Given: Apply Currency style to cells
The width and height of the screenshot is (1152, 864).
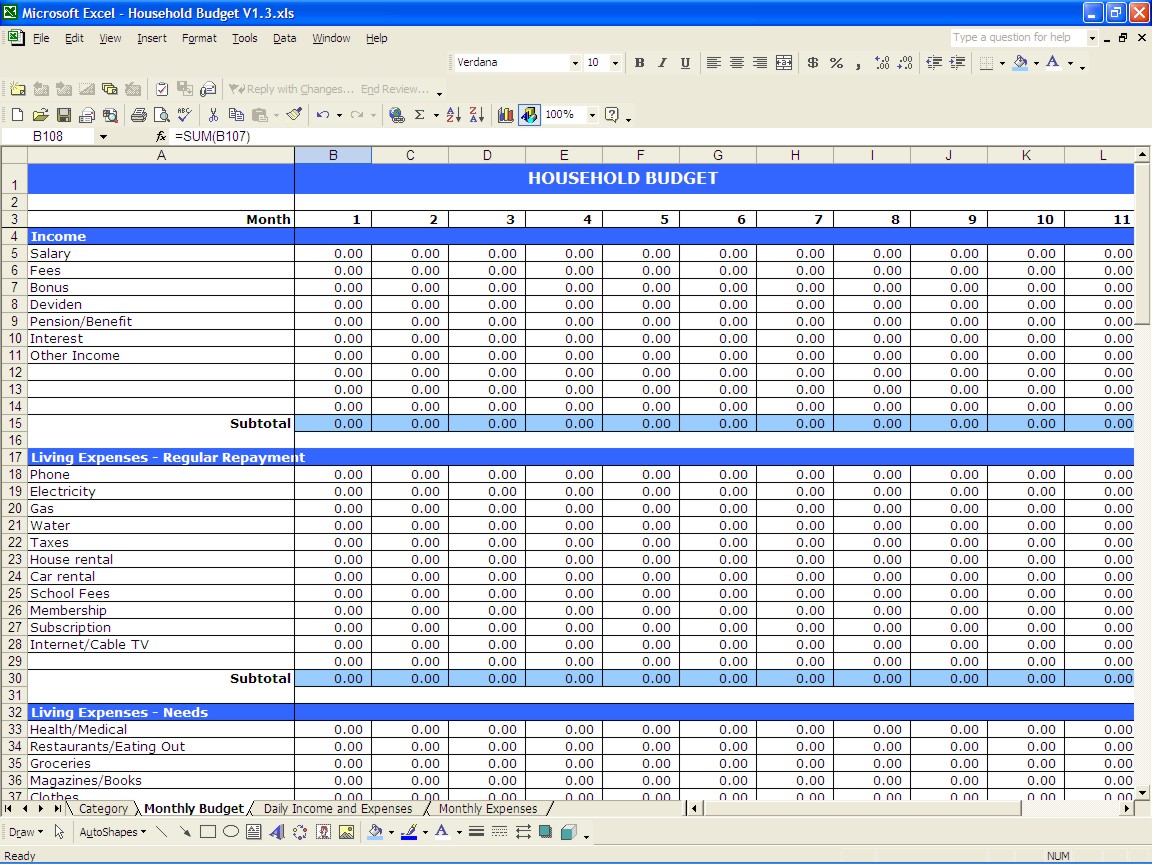Looking at the screenshot, I should [x=812, y=62].
